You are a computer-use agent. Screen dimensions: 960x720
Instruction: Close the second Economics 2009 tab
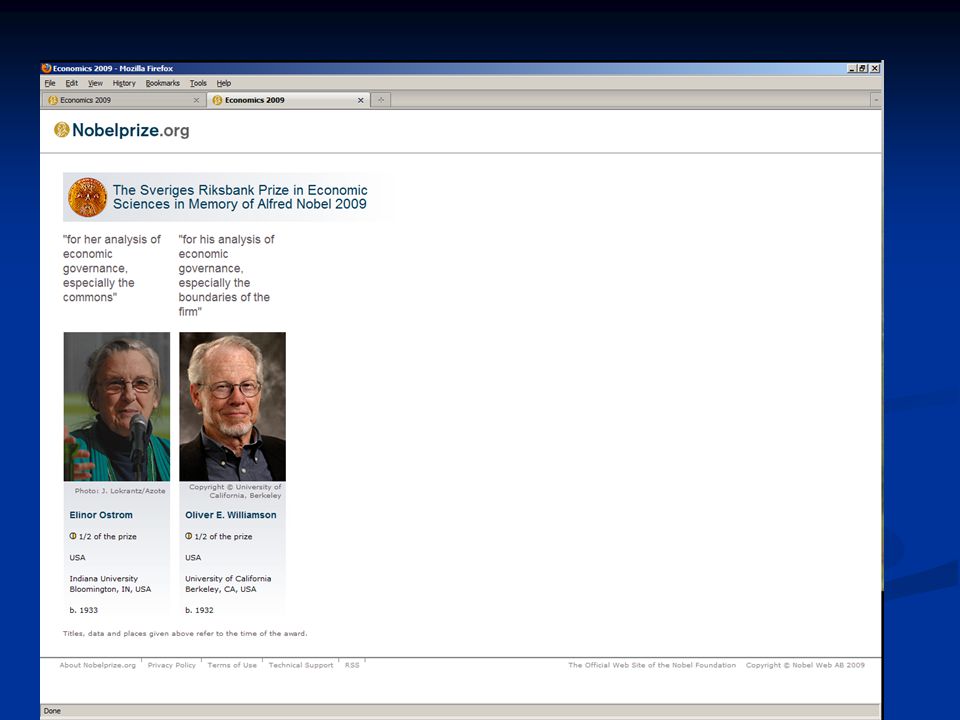(x=361, y=100)
